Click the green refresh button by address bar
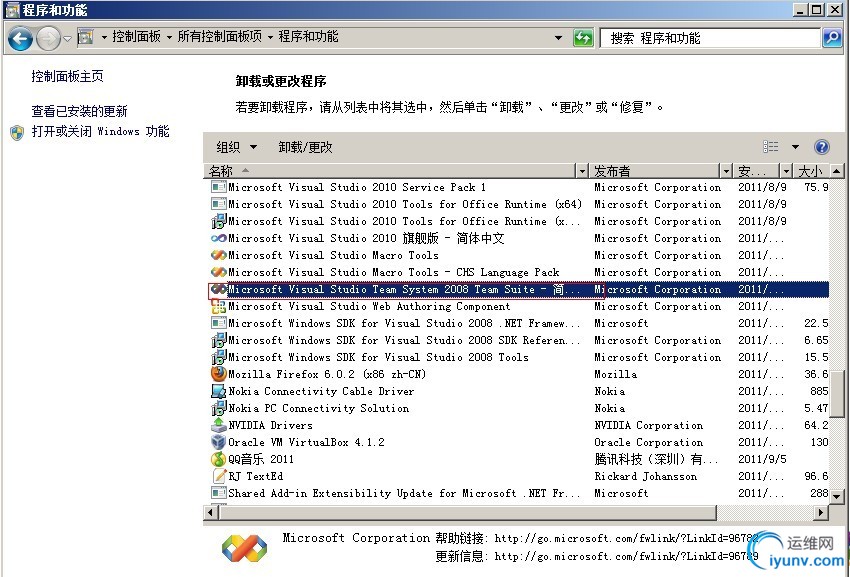850x577 pixels. click(x=583, y=38)
